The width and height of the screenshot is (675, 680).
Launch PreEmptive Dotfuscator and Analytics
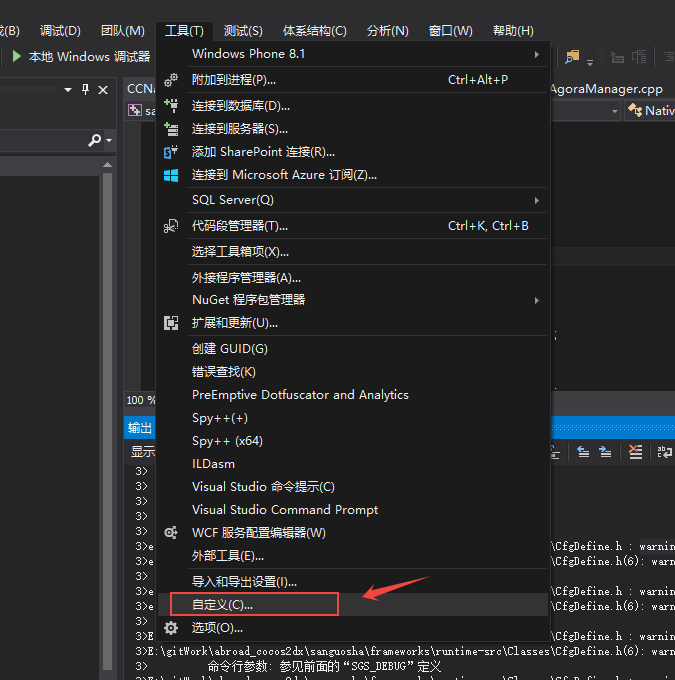(353, 395)
